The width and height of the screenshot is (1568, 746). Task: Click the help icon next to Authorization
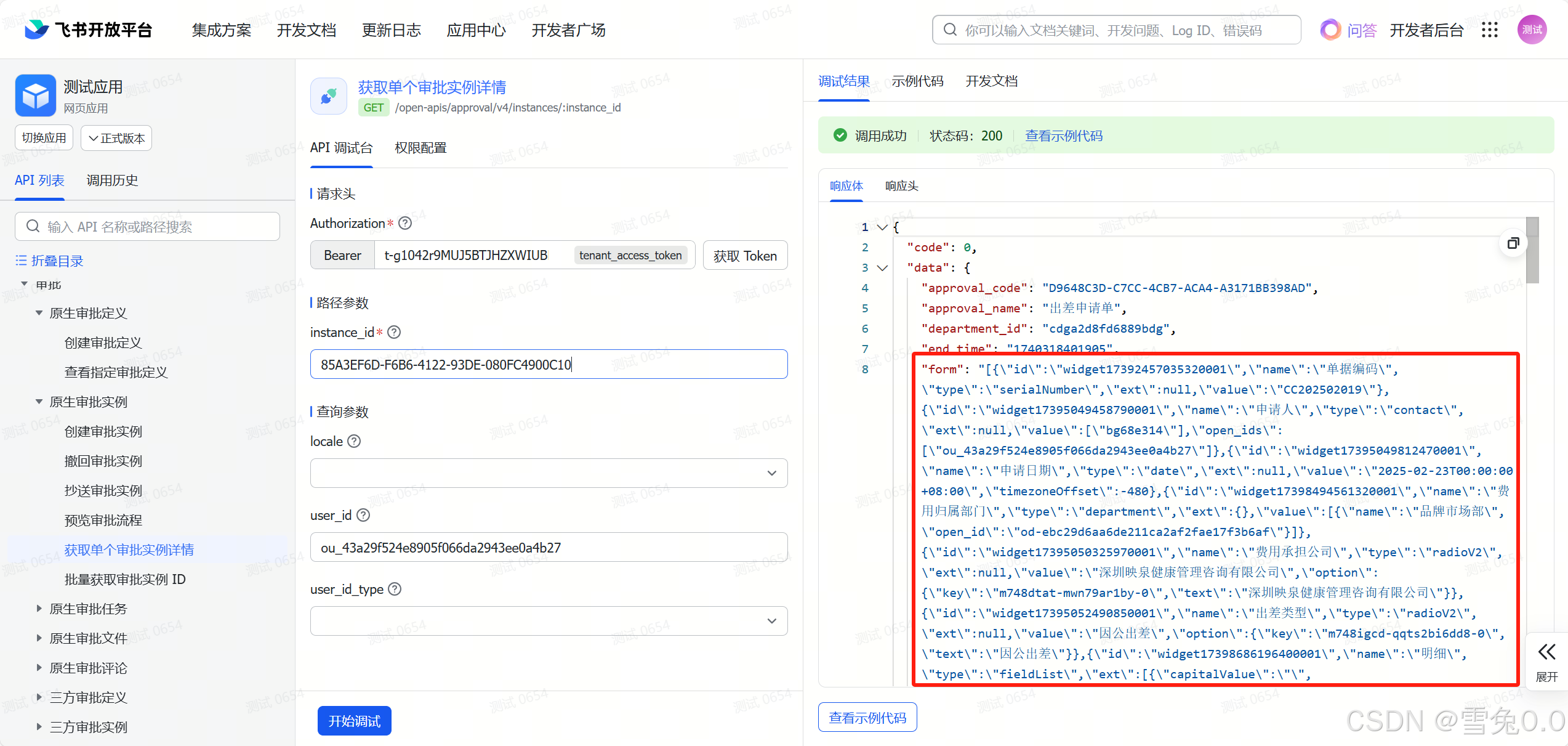coord(405,223)
